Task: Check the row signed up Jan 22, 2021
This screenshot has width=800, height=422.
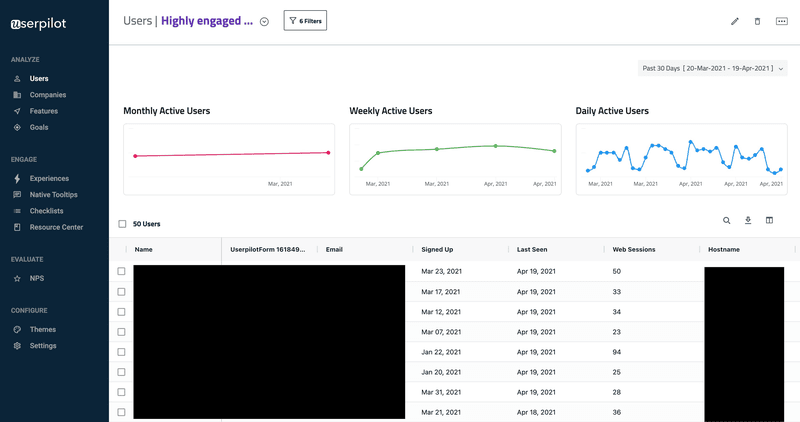Action: pyautogui.click(x=122, y=352)
